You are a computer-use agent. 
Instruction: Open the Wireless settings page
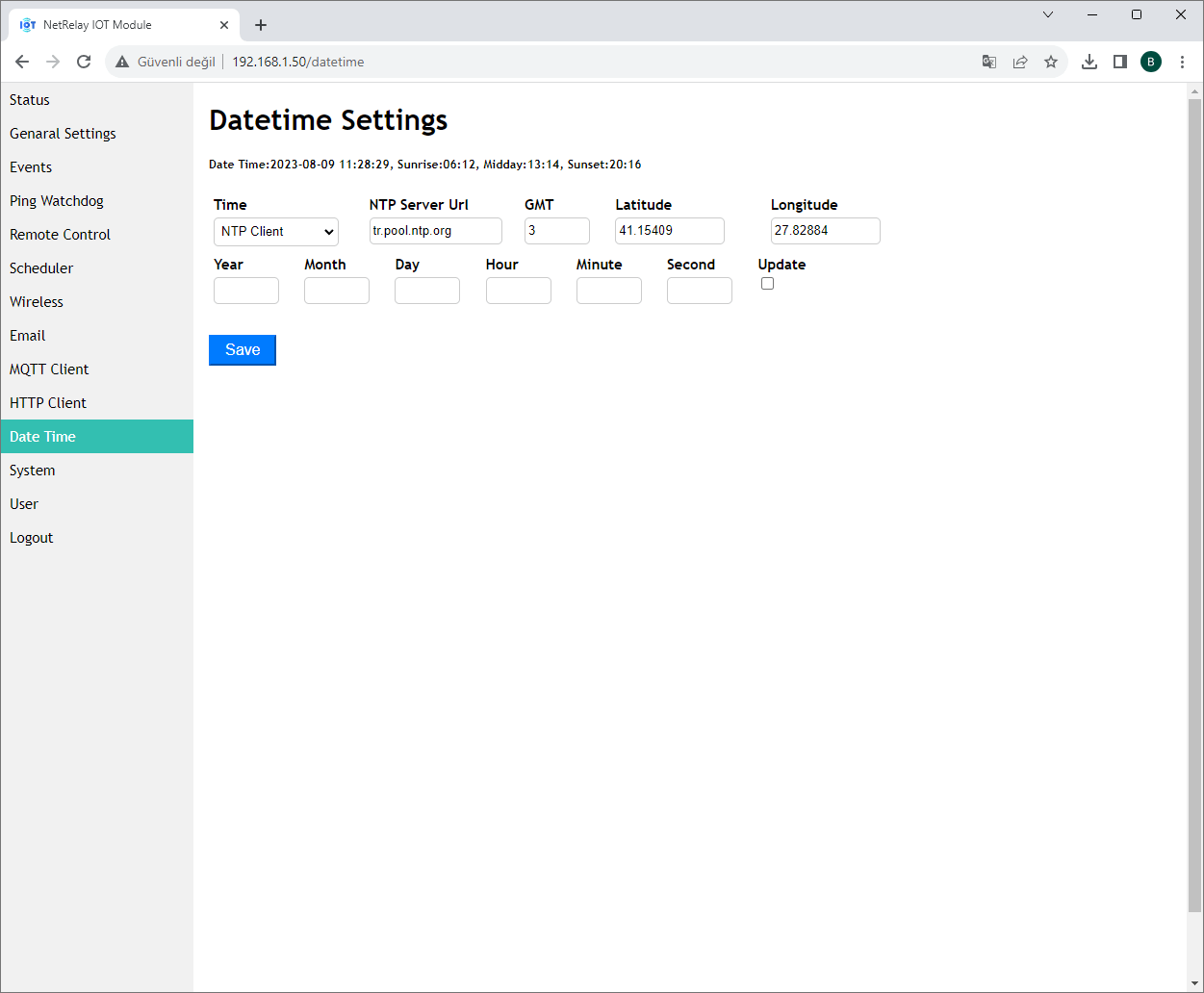pyautogui.click(x=36, y=301)
